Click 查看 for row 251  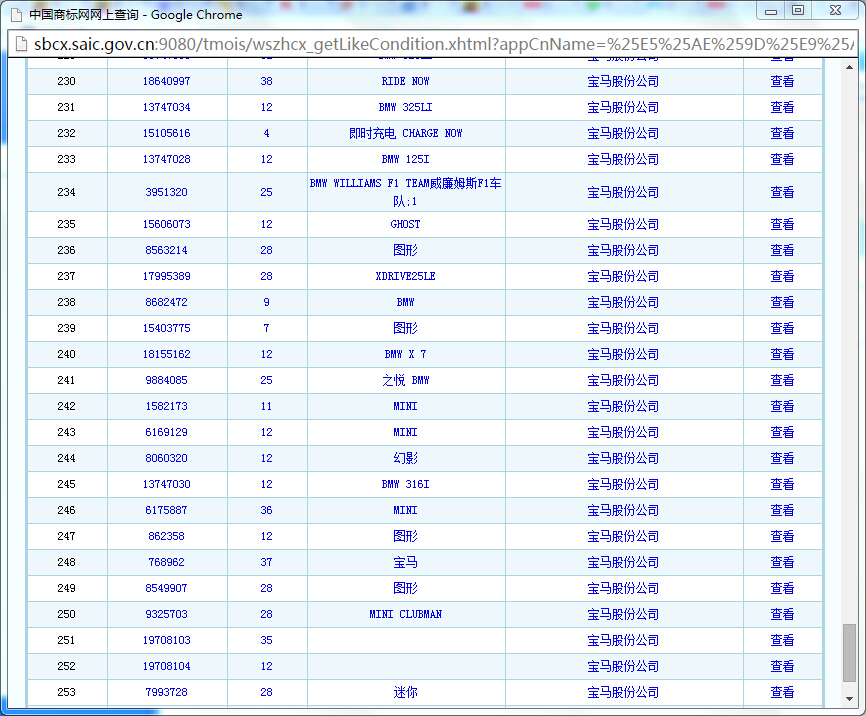click(x=782, y=640)
